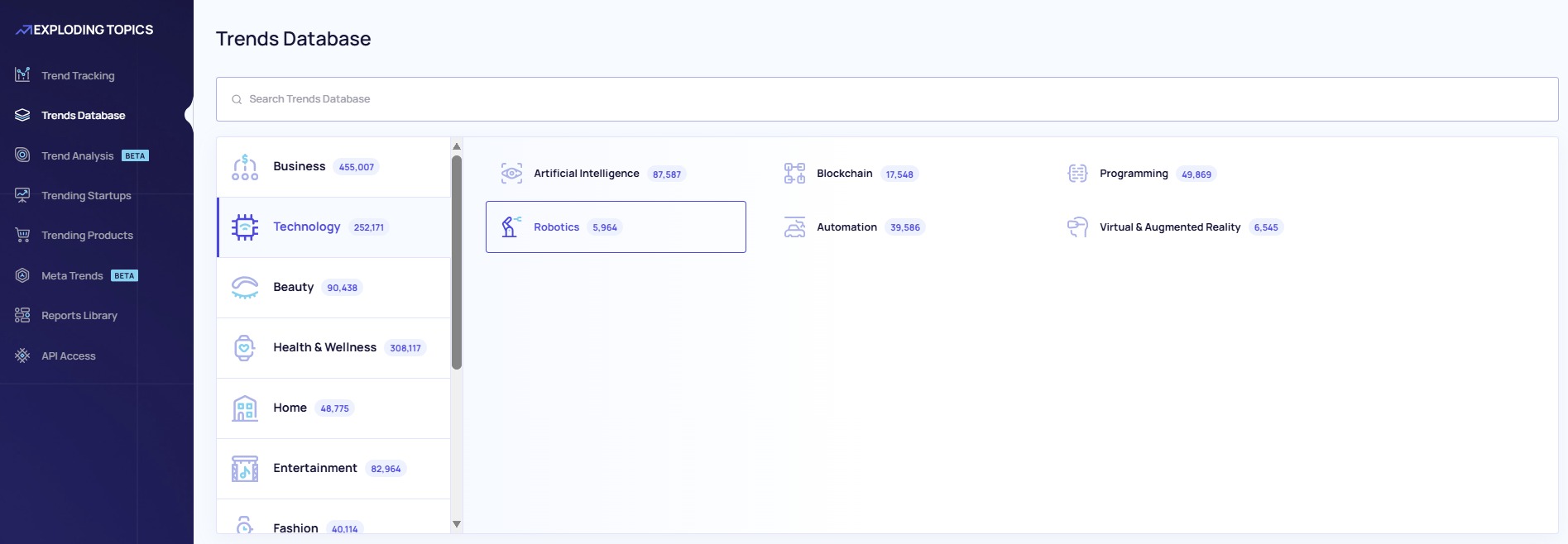Select the Programming subcategory
The width and height of the screenshot is (1568, 544).
[x=1133, y=174]
